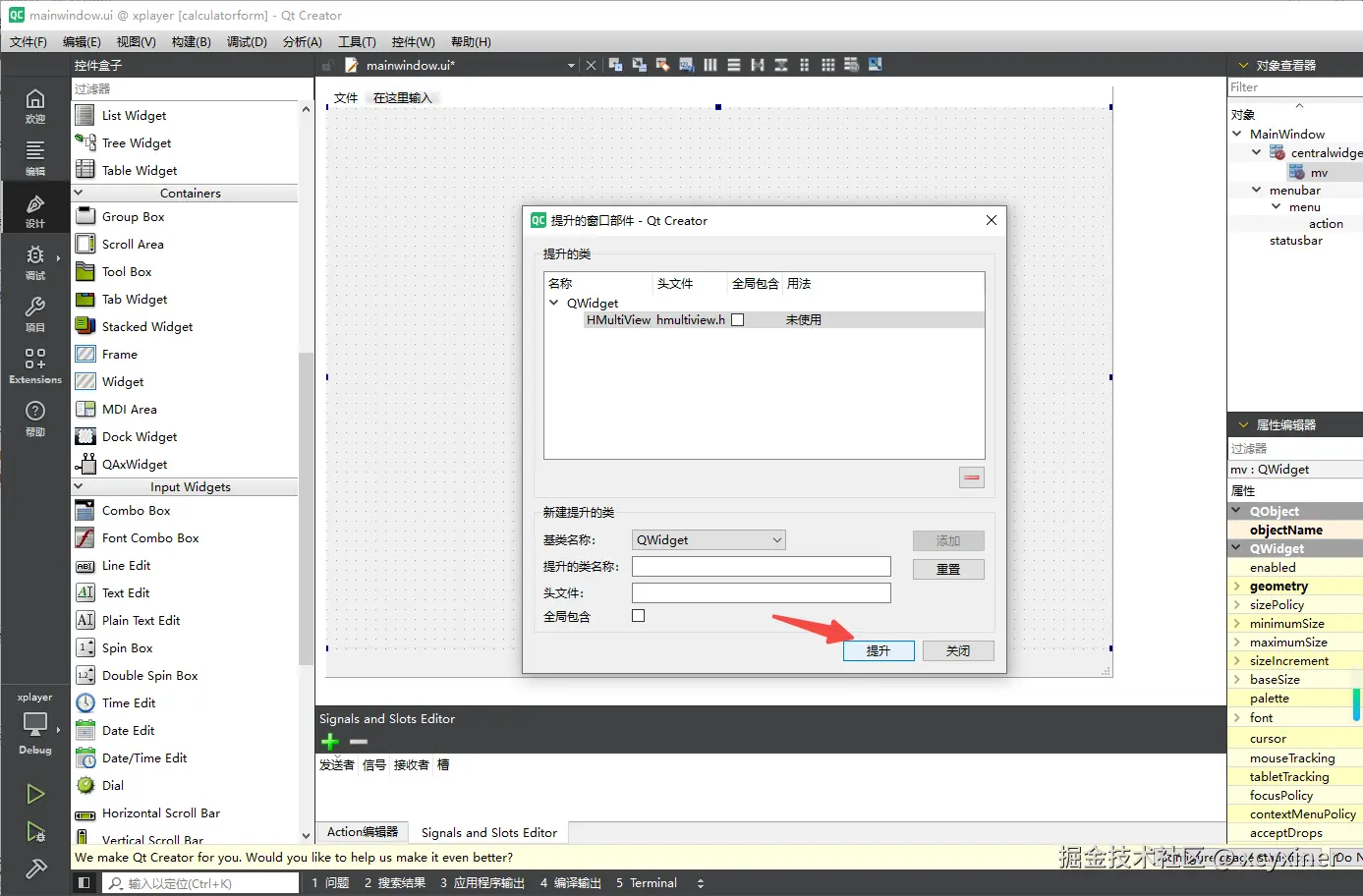Open the 1 问题 output pane
This screenshot has height=896, width=1363.
(330, 883)
